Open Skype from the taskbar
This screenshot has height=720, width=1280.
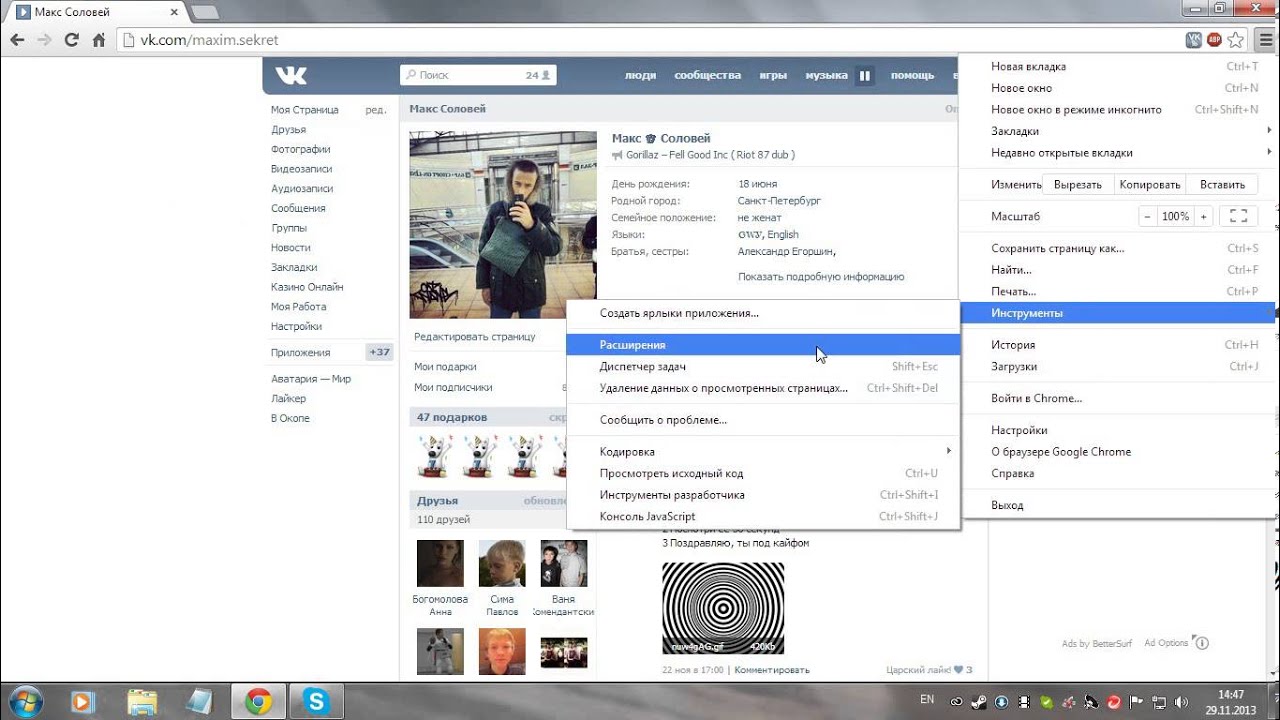[x=317, y=701]
